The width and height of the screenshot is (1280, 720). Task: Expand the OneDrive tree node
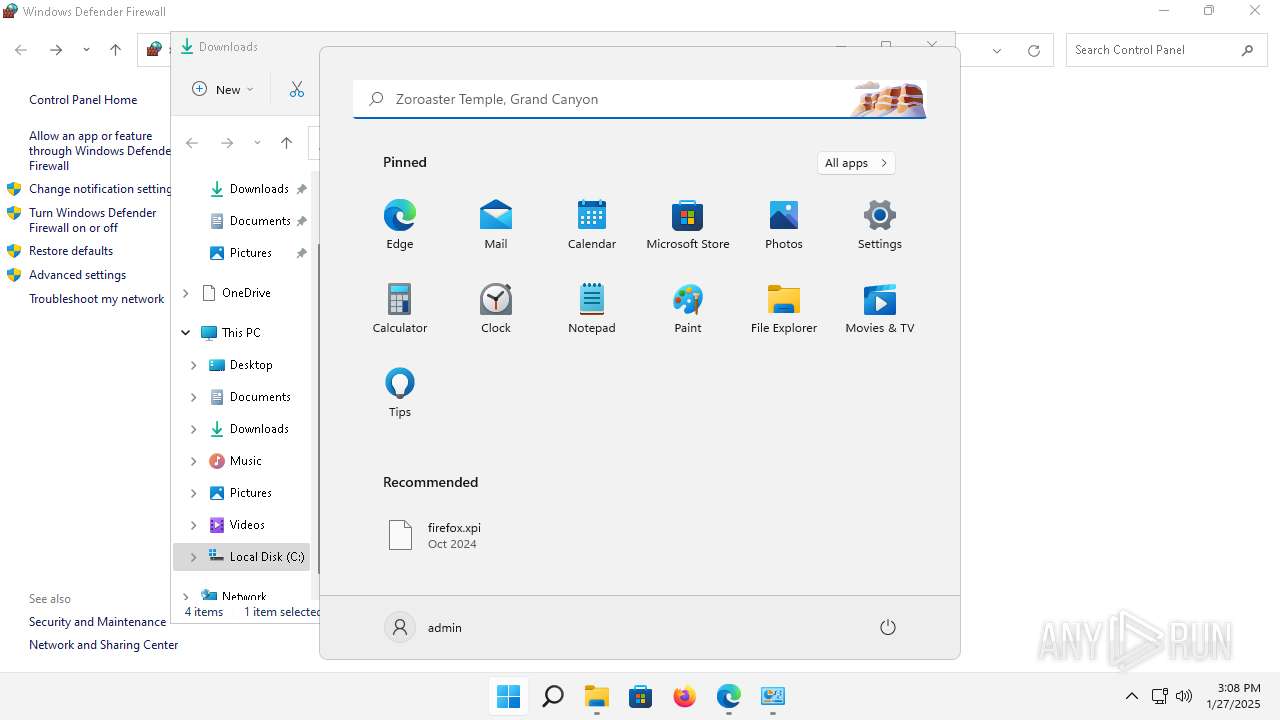(x=185, y=293)
